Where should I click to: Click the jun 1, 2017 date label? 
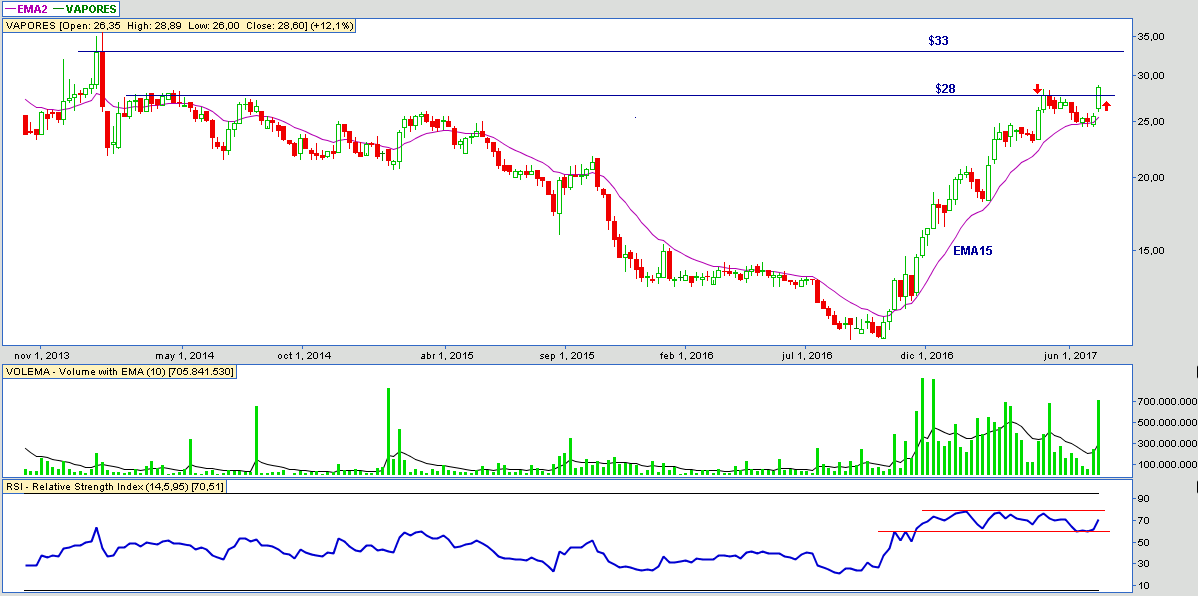point(1070,355)
